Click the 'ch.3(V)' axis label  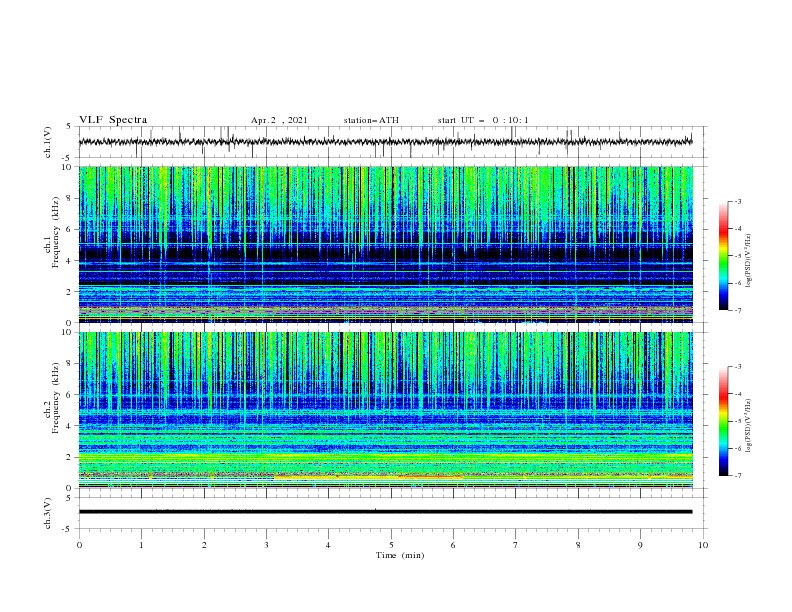48,513
